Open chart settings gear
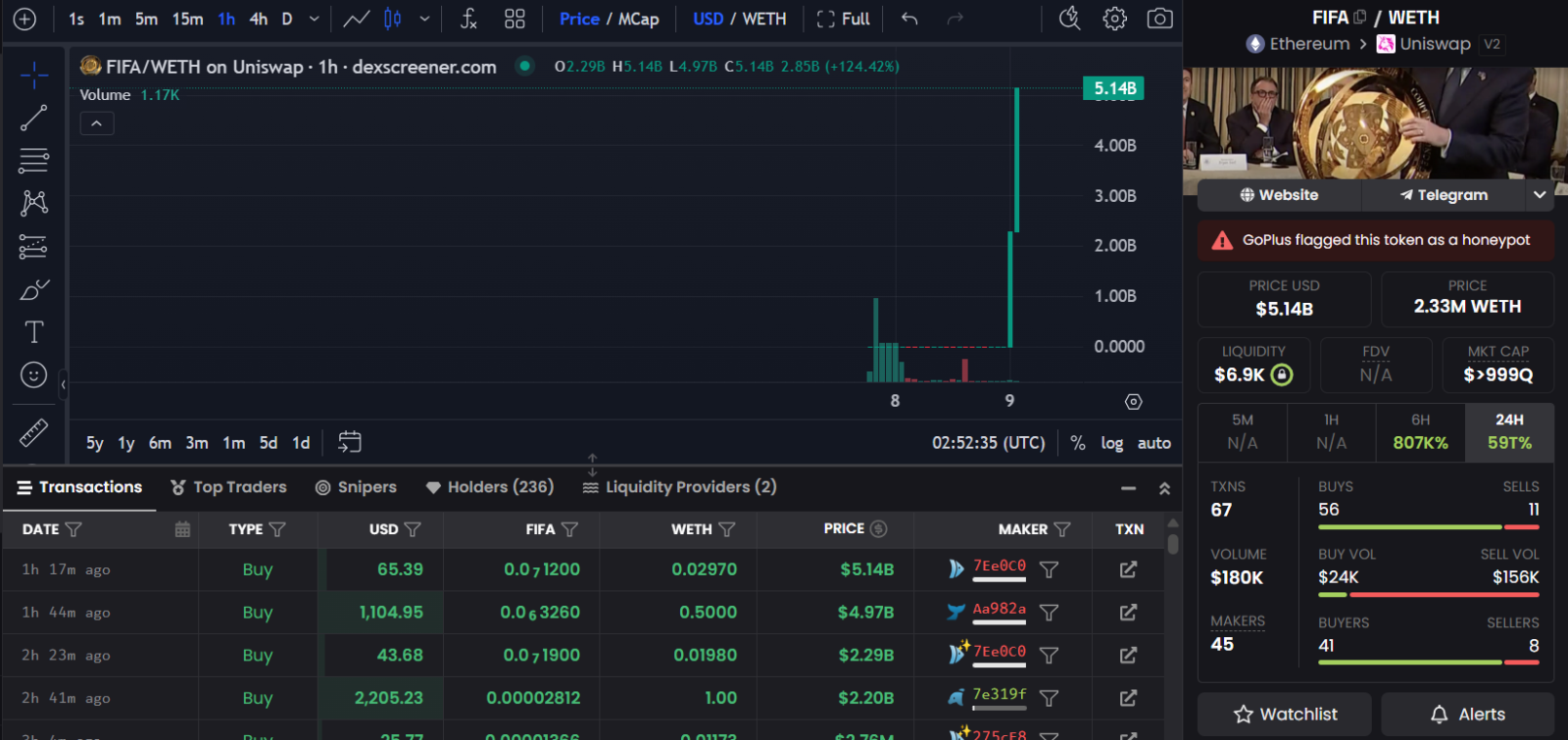This screenshot has height=740, width=1568. tap(1115, 19)
